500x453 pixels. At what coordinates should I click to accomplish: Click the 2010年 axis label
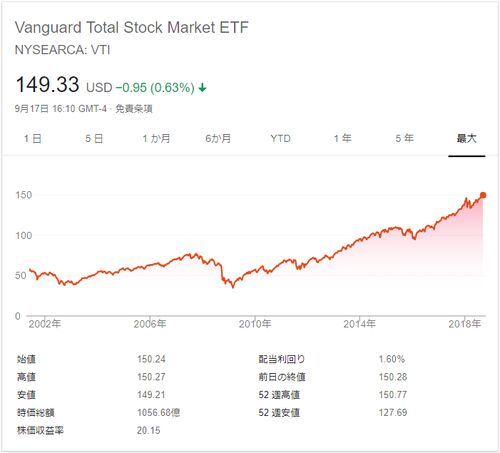coord(255,324)
